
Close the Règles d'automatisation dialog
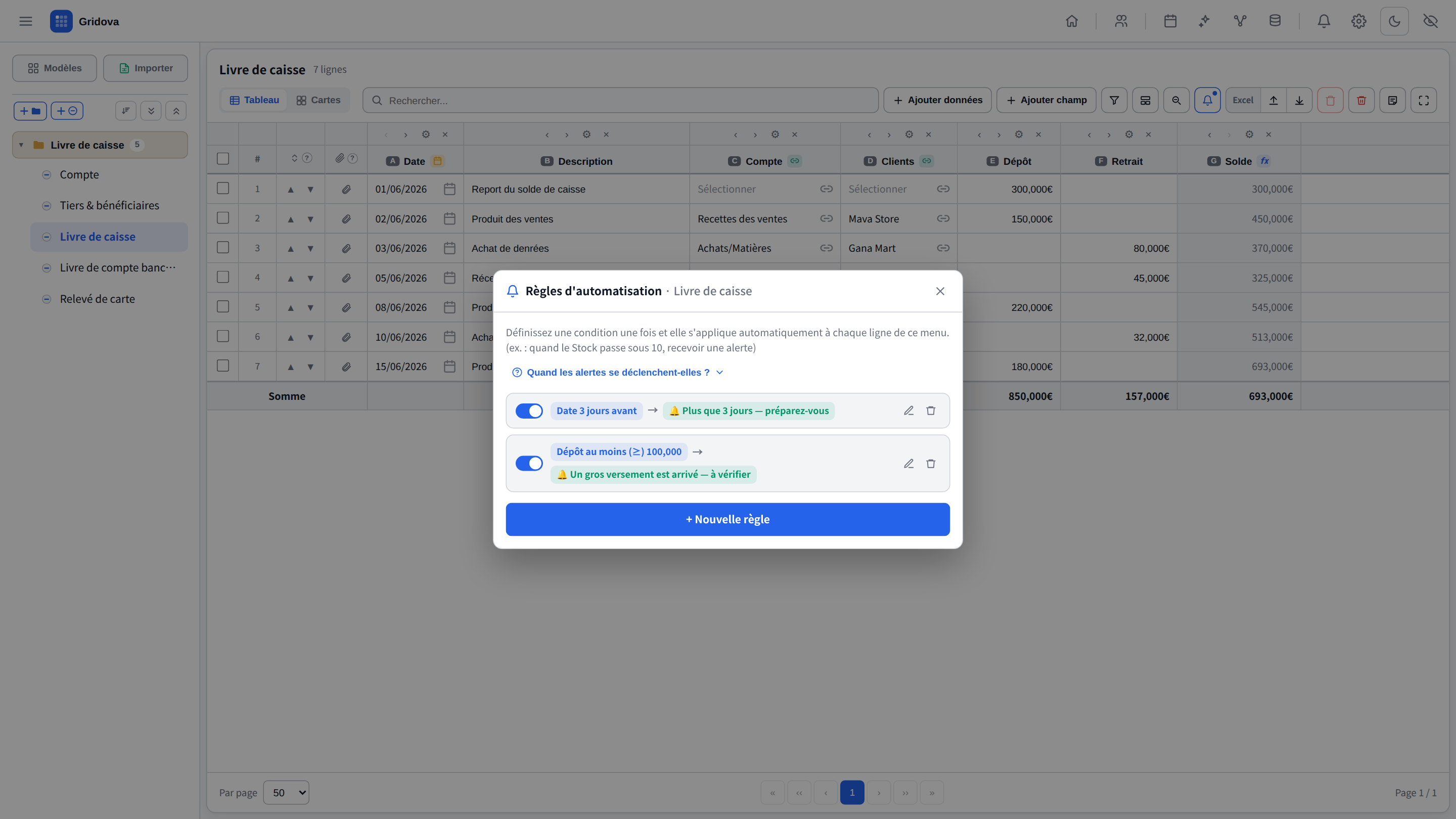(x=940, y=291)
